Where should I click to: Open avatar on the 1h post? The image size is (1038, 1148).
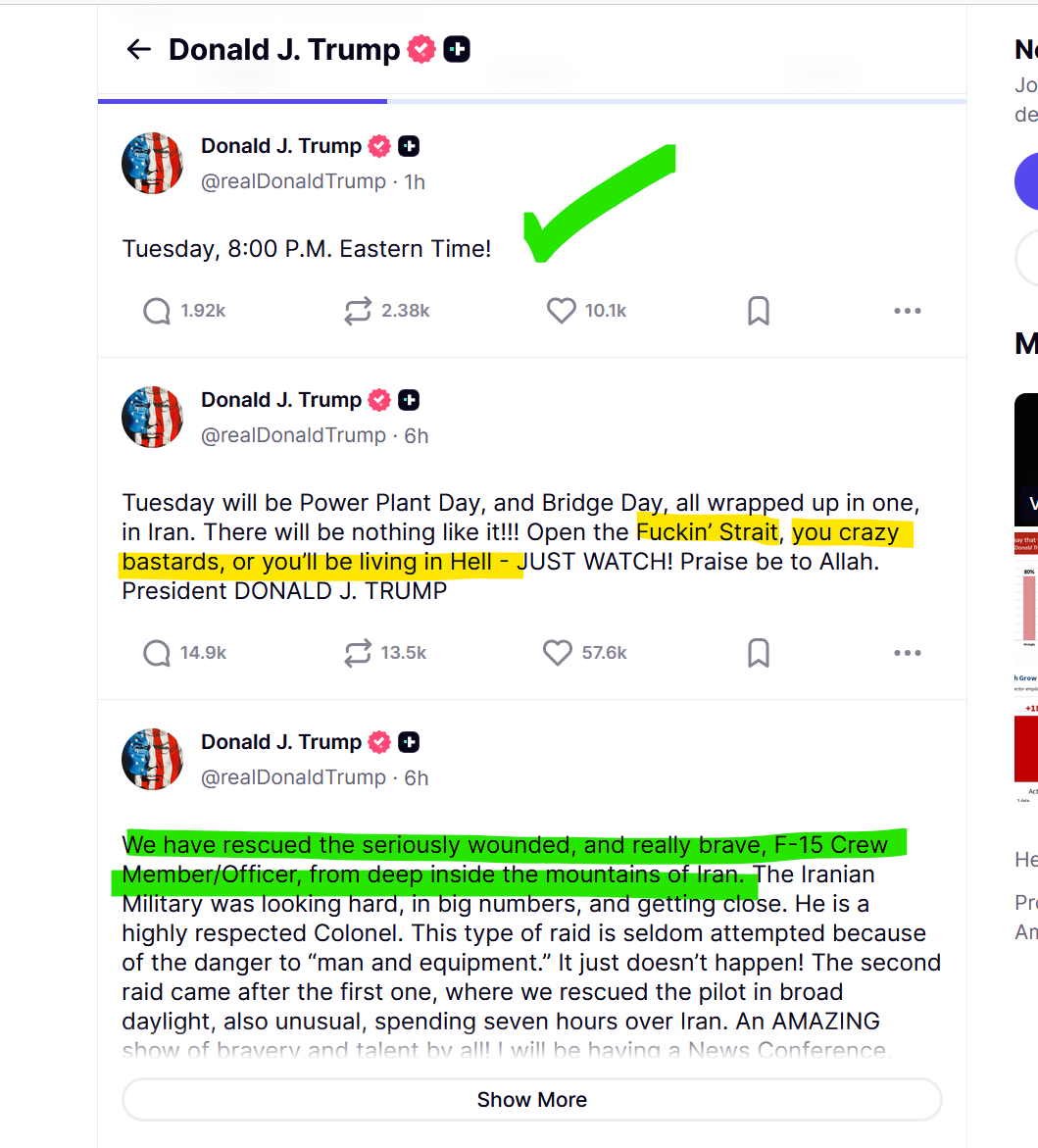click(152, 164)
